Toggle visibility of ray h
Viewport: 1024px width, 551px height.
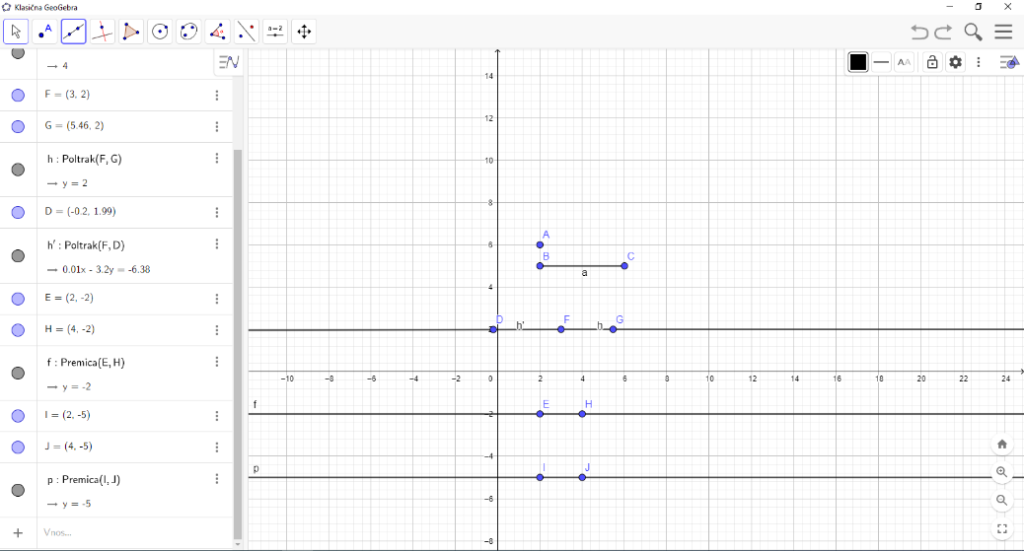18,170
